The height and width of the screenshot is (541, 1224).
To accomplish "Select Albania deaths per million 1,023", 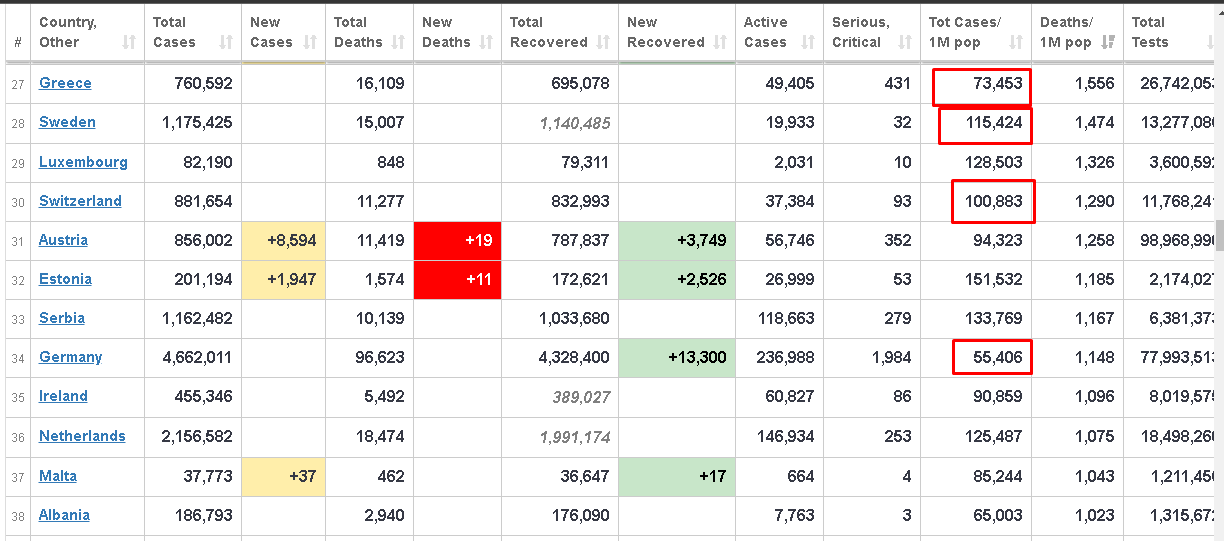I will coord(1094,515).
